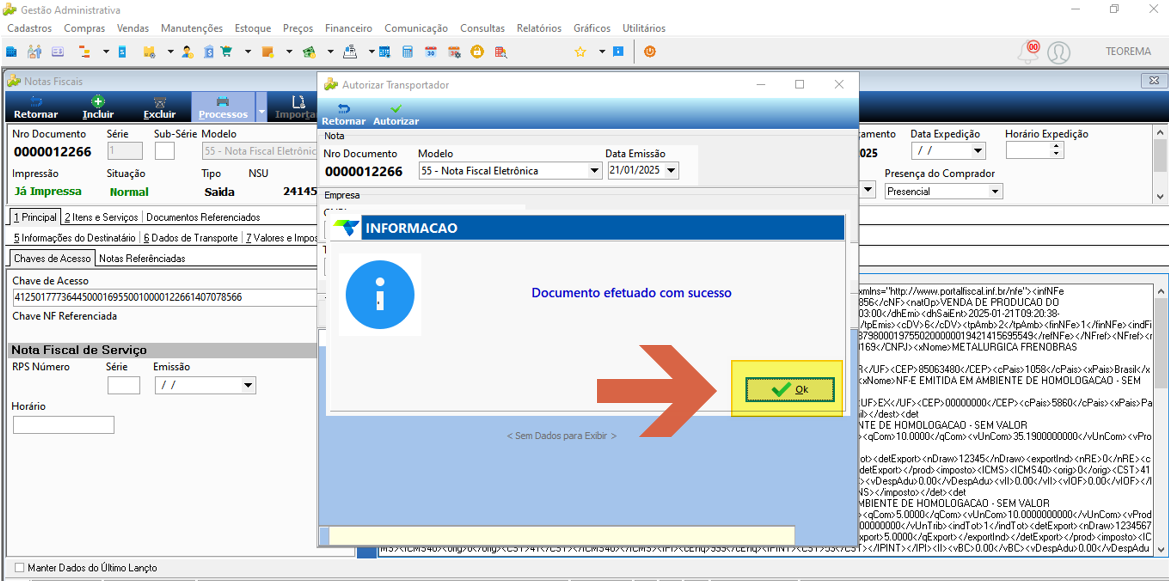Click the yellow box with gear icon
This screenshot has height=581, width=1169.
pos(149,51)
